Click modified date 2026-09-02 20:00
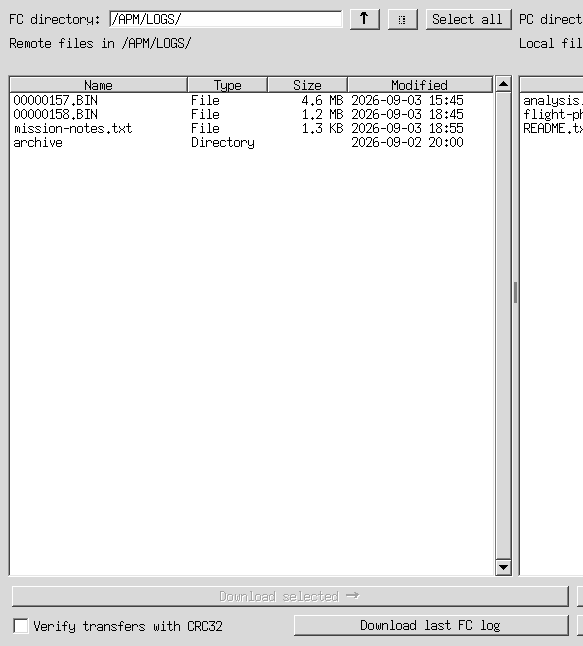Viewport: 583px width, 646px height. (x=407, y=143)
